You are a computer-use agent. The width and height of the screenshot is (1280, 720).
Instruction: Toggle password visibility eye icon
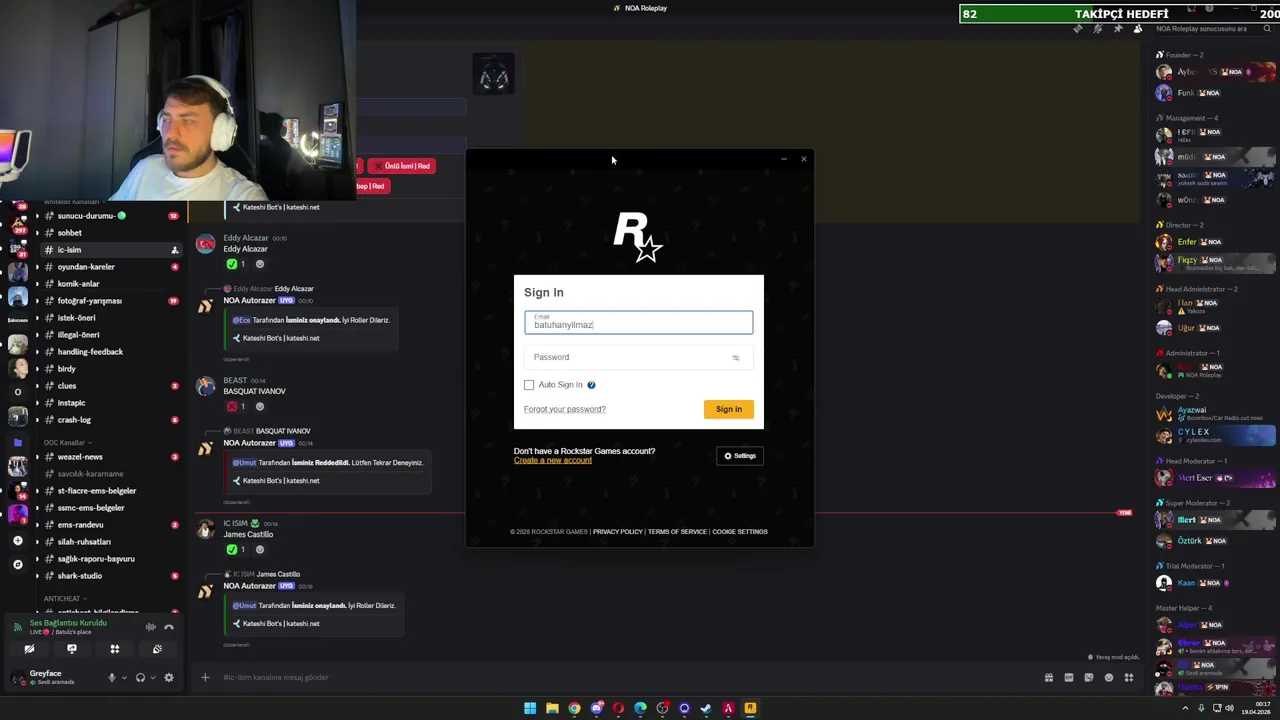click(736, 357)
